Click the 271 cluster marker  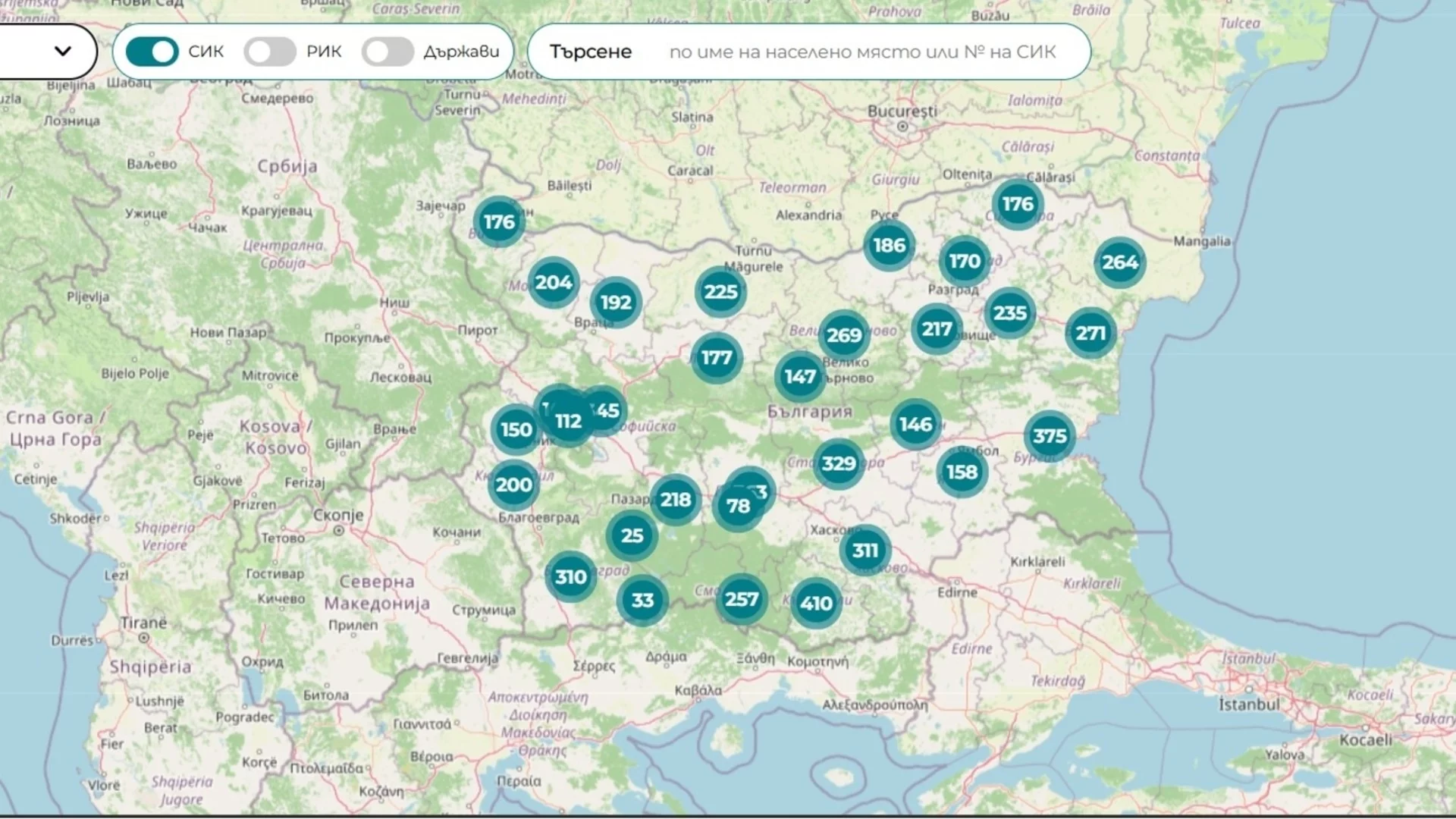(x=1090, y=333)
